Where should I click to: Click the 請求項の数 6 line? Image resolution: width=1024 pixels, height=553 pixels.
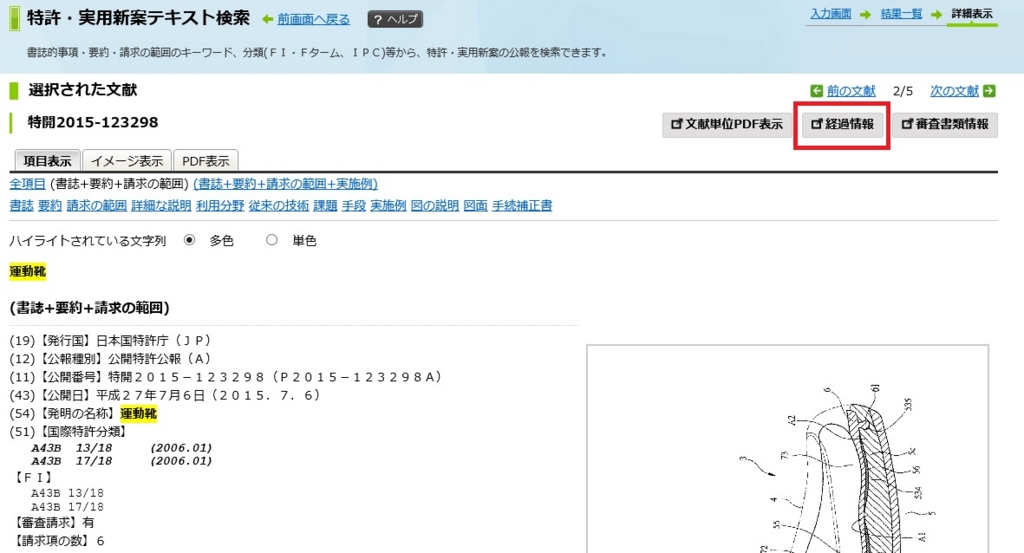[59, 541]
